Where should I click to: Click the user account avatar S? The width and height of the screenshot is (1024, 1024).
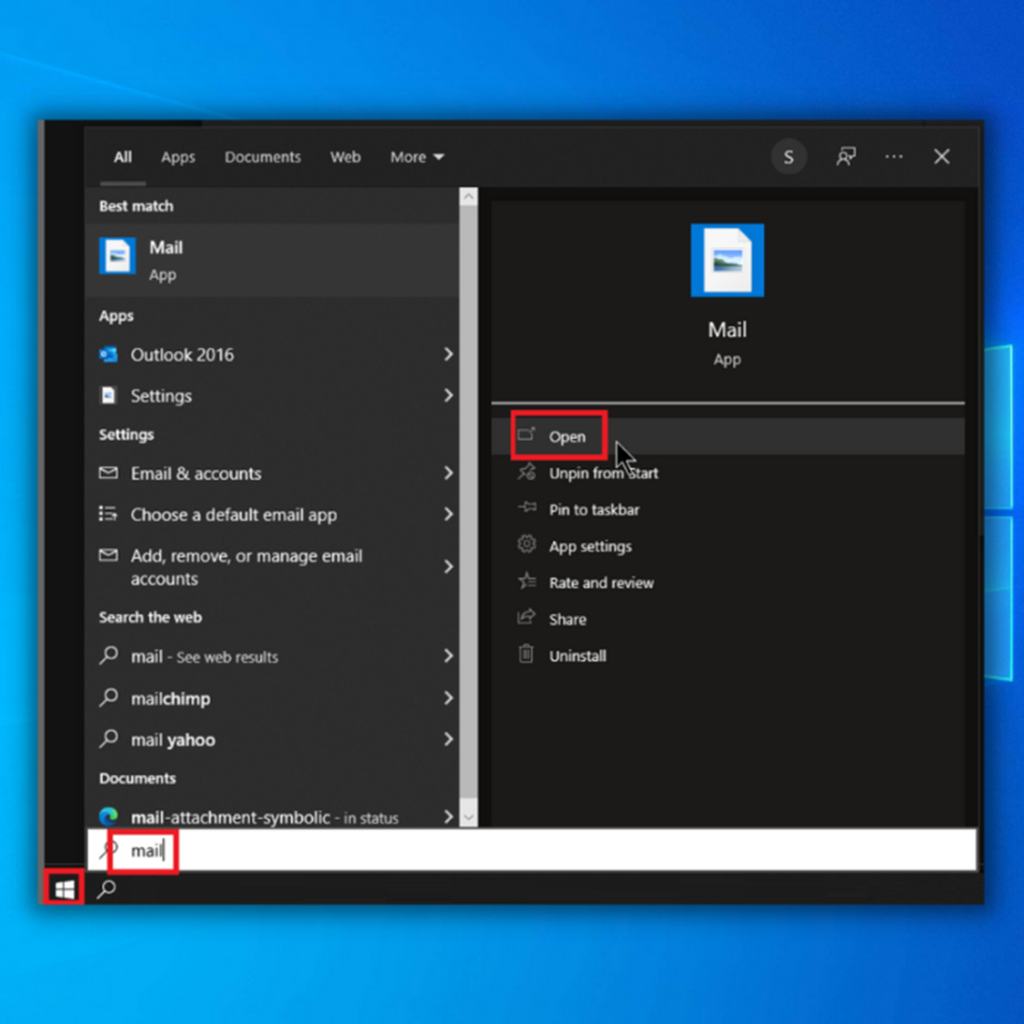[x=788, y=157]
